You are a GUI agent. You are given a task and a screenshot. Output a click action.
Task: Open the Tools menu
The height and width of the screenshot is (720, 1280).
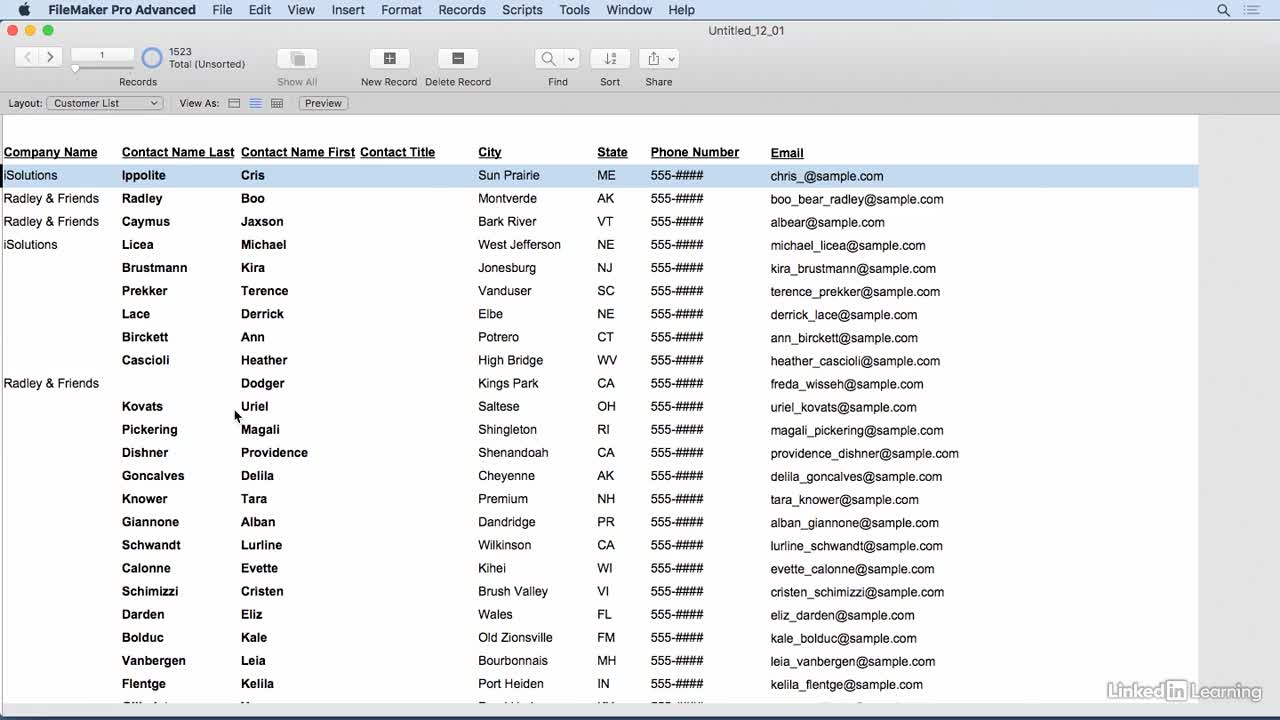pyautogui.click(x=574, y=10)
